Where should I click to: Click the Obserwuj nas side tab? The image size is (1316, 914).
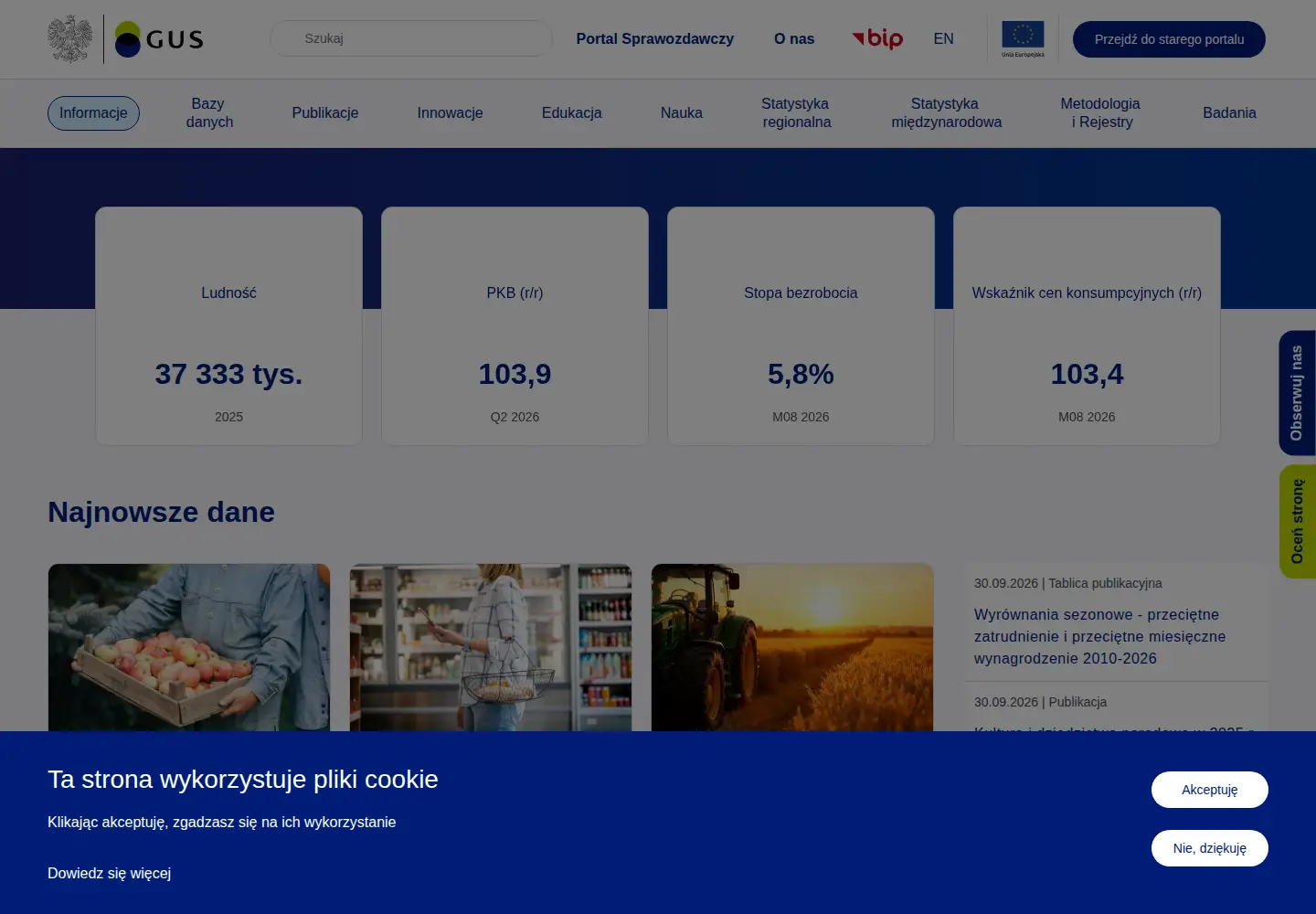[1297, 393]
